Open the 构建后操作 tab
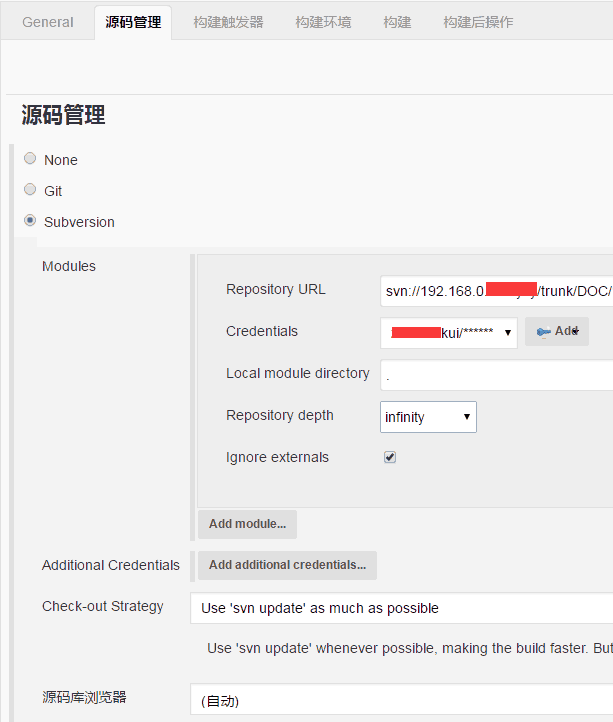Image resolution: width=613 pixels, height=722 pixels. pyautogui.click(x=478, y=22)
